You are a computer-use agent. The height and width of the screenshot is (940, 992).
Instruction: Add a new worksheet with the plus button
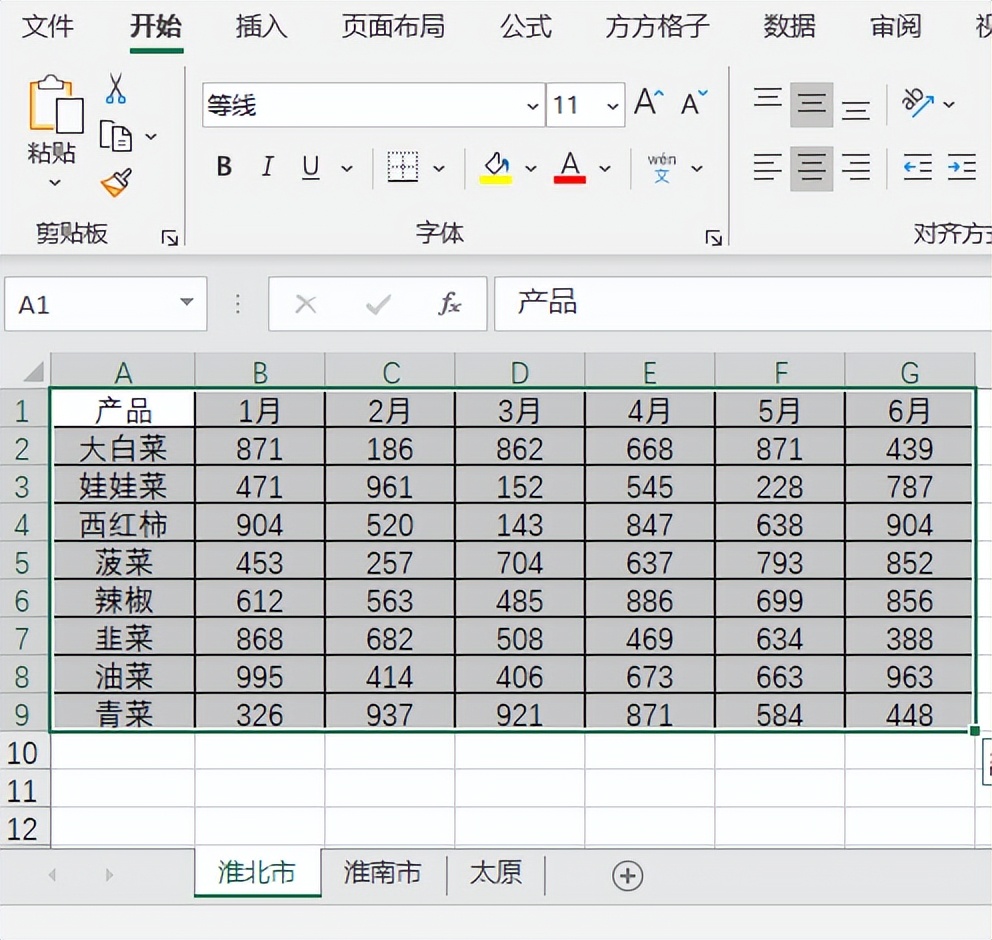coord(627,875)
